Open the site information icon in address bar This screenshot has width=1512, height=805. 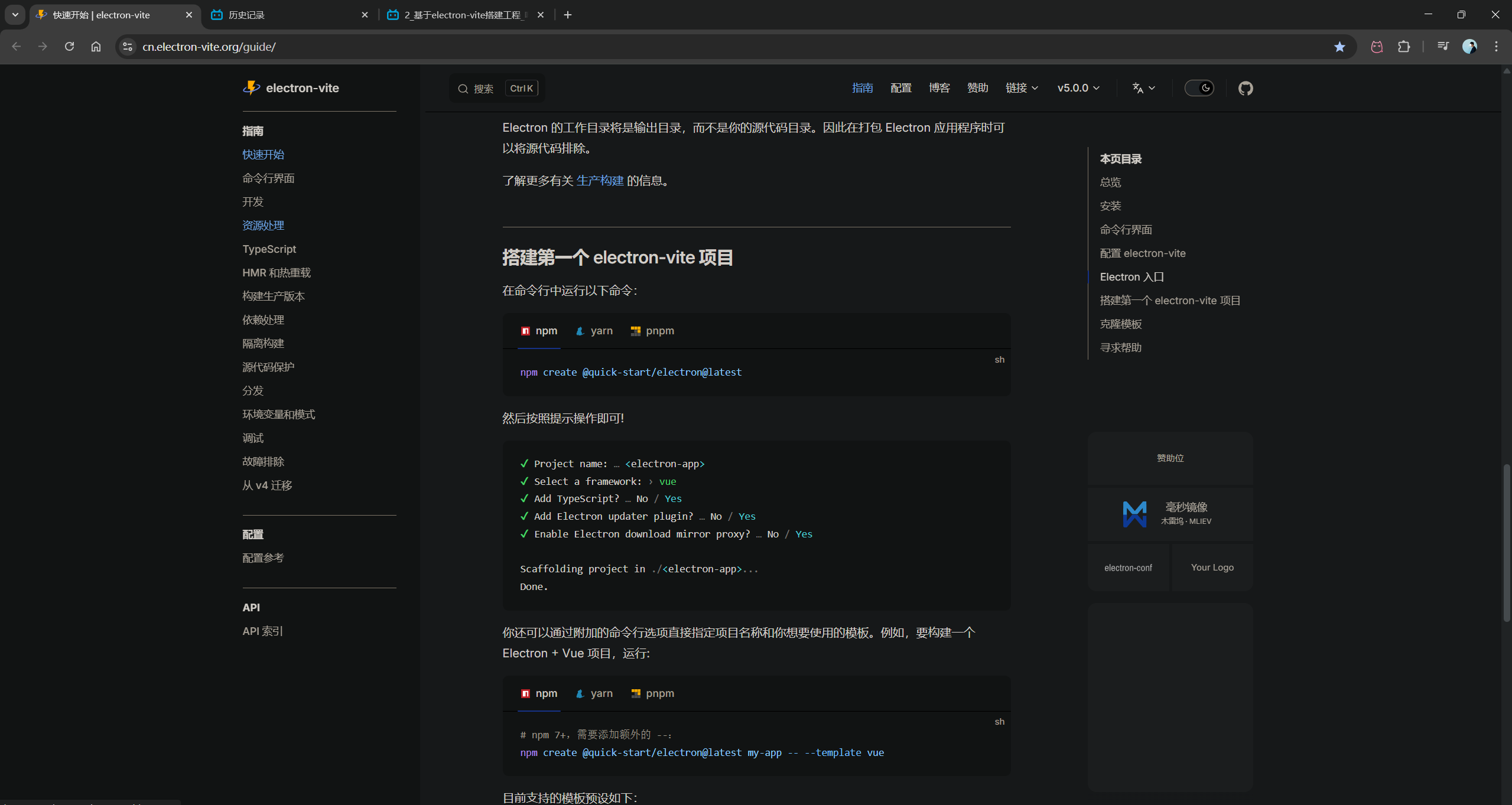pos(127,47)
